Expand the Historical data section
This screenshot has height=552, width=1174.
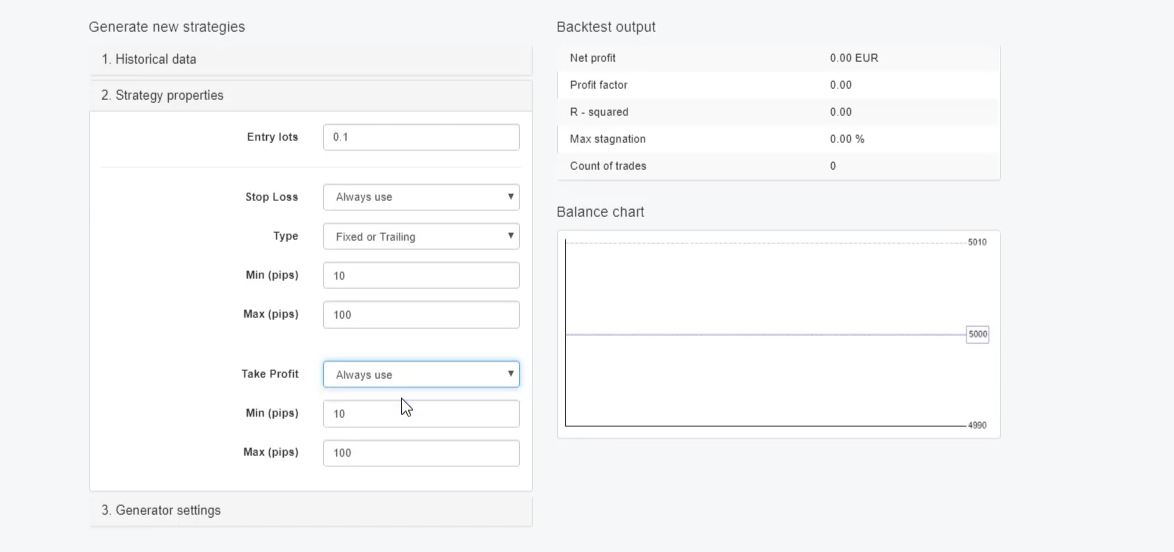coord(311,59)
